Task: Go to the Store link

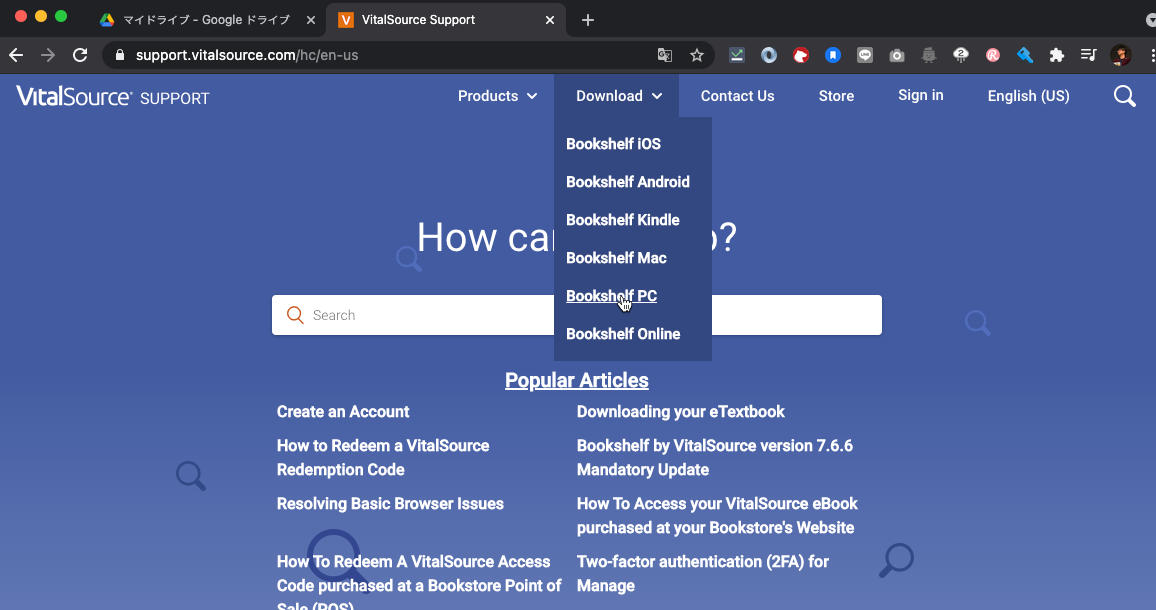Action: [x=836, y=96]
